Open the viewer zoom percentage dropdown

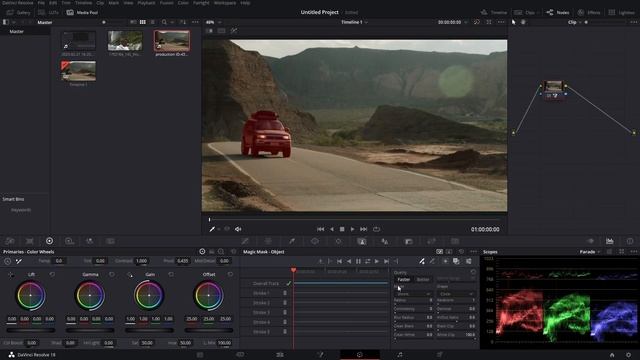pyautogui.click(x=213, y=22)
